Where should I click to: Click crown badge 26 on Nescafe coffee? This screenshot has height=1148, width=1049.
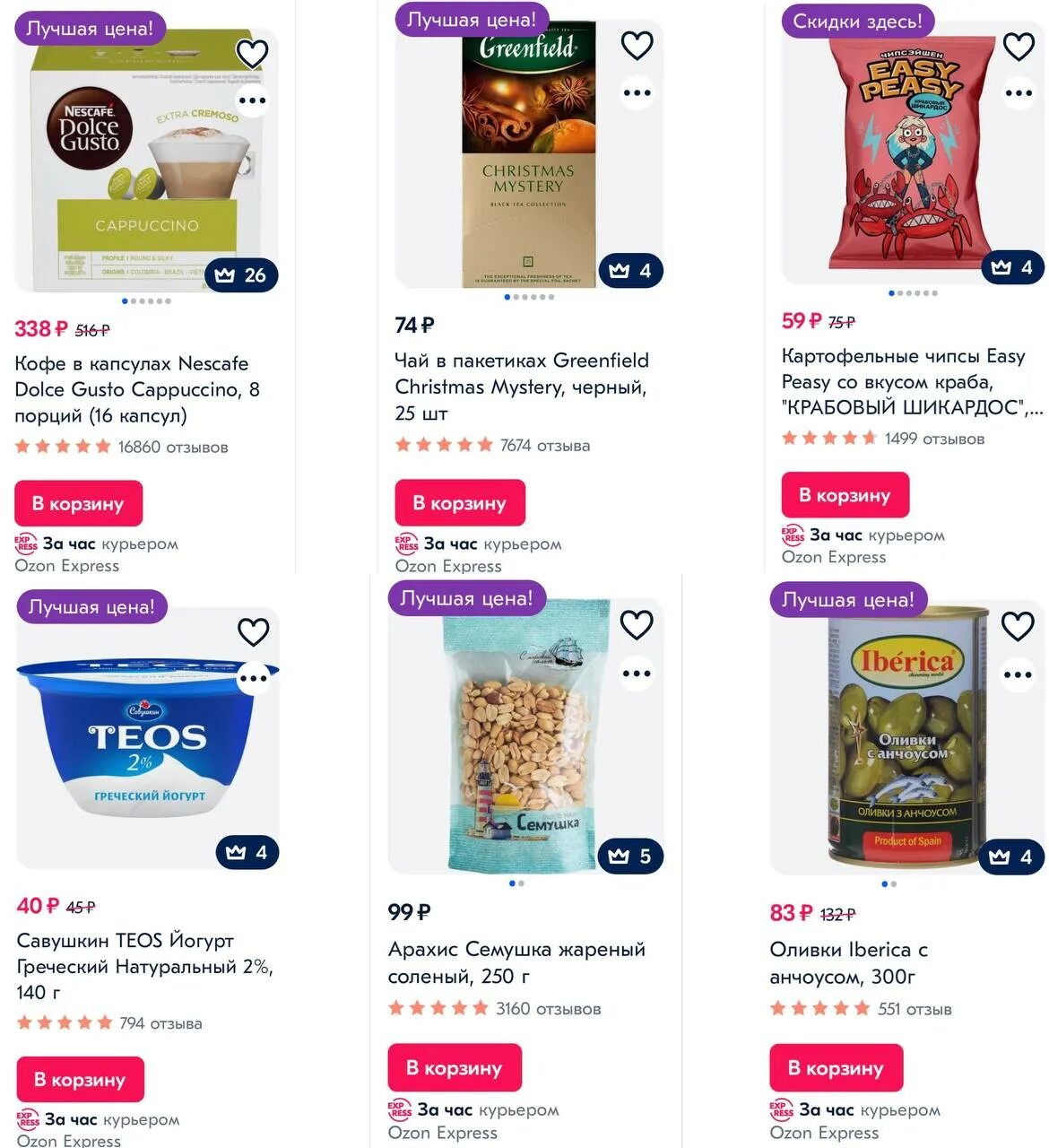coord(241,275)
